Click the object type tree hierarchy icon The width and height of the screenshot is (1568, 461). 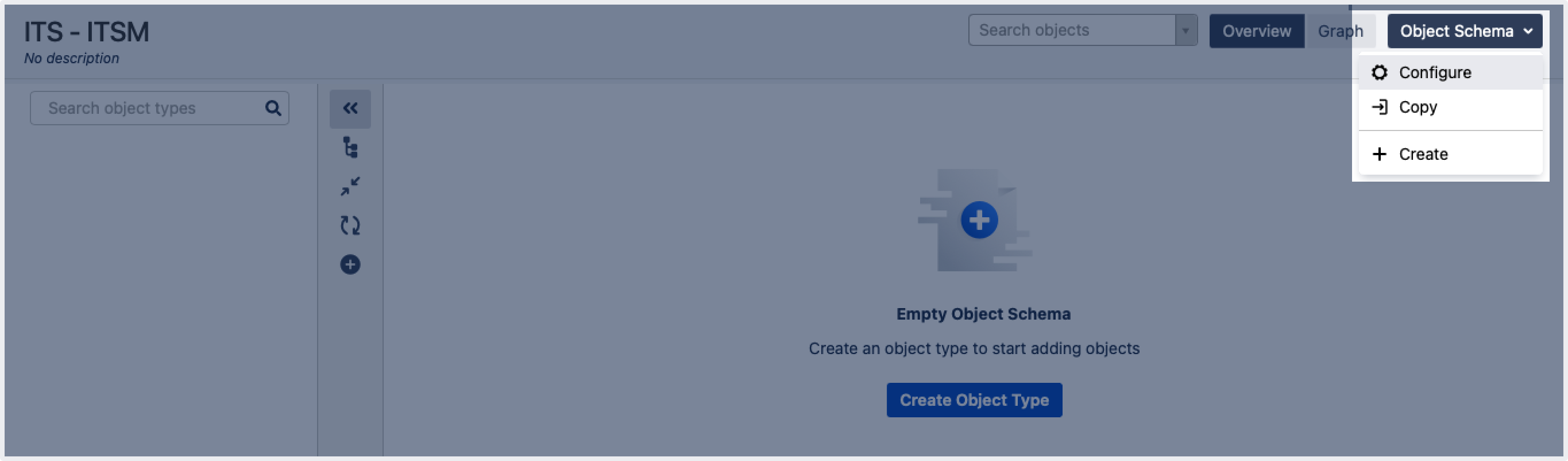(350, 147)
